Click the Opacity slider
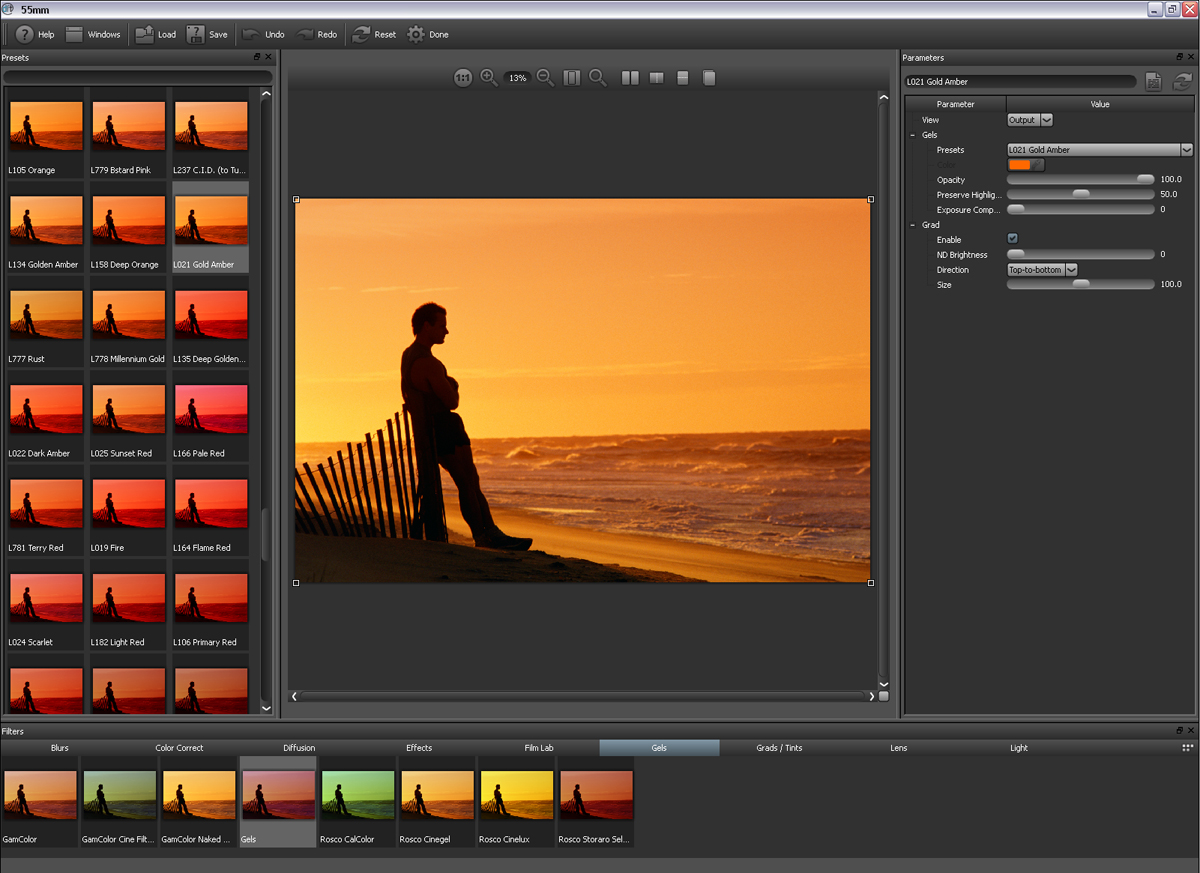 tap(1080, 180)
